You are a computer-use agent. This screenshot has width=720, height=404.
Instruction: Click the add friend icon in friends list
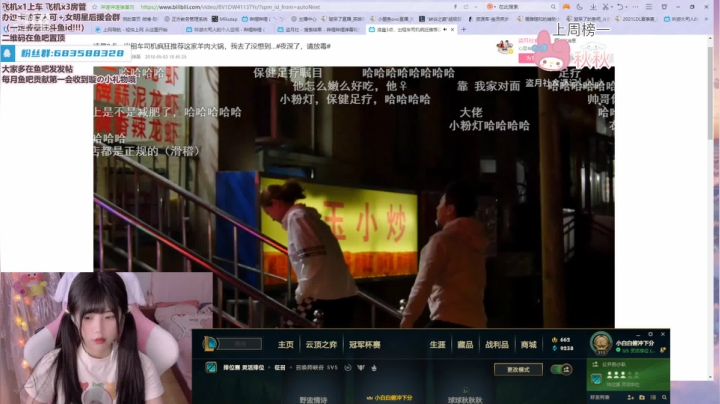click(x=630, y=397)
